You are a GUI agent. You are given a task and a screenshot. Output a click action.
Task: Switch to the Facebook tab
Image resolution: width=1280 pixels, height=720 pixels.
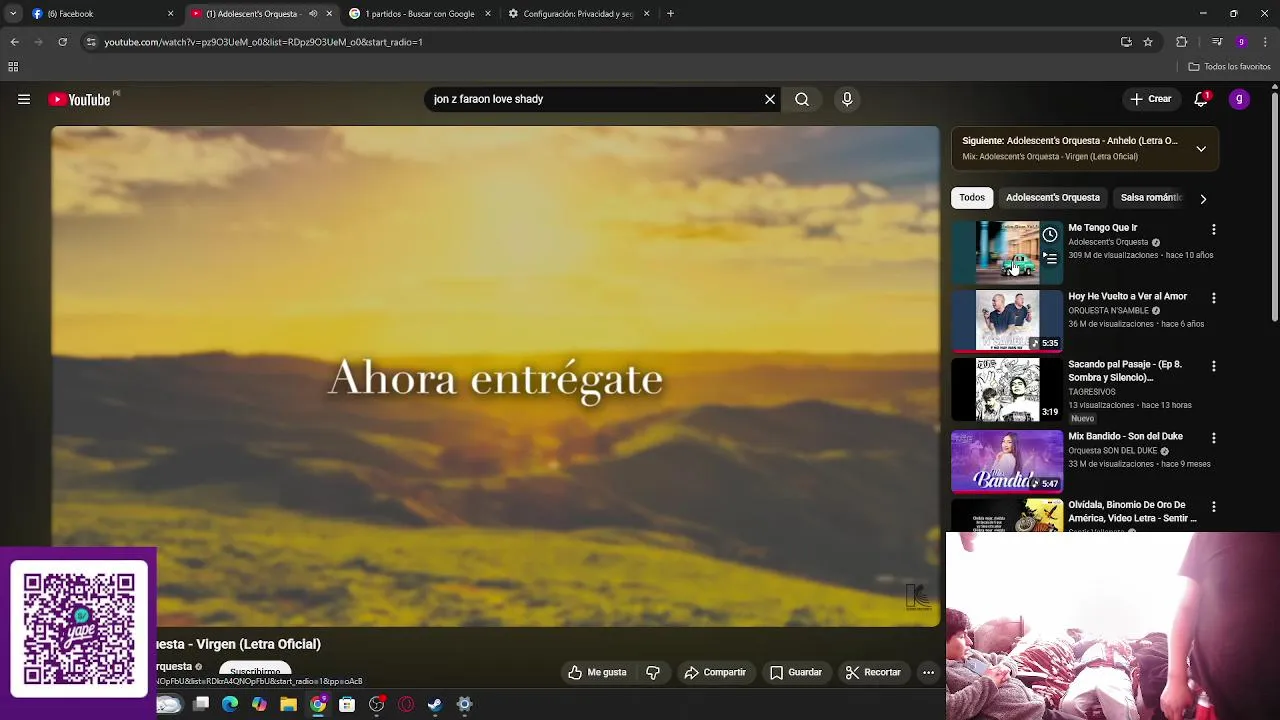[100, 14]
